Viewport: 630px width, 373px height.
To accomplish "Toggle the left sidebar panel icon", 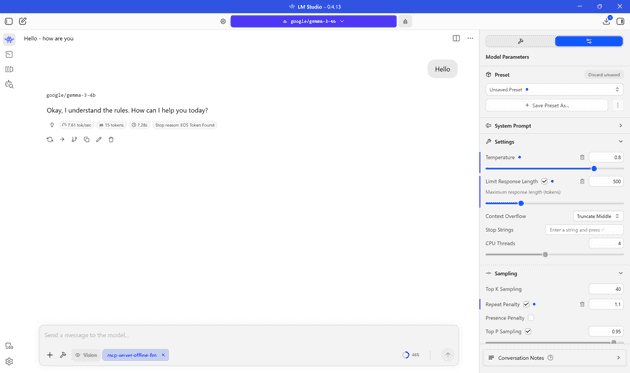I will click(9, 21).
